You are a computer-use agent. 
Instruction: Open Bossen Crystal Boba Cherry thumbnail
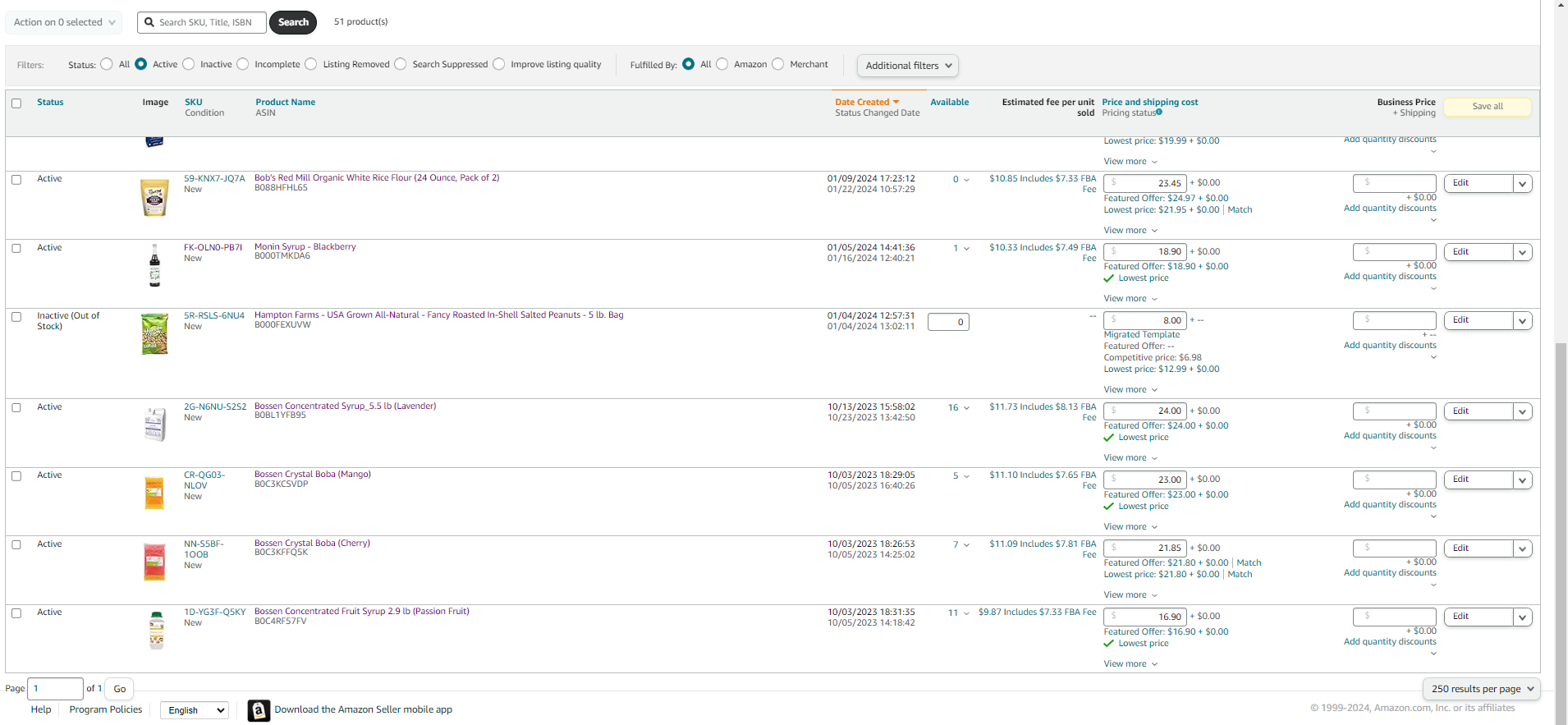(154, 562)
